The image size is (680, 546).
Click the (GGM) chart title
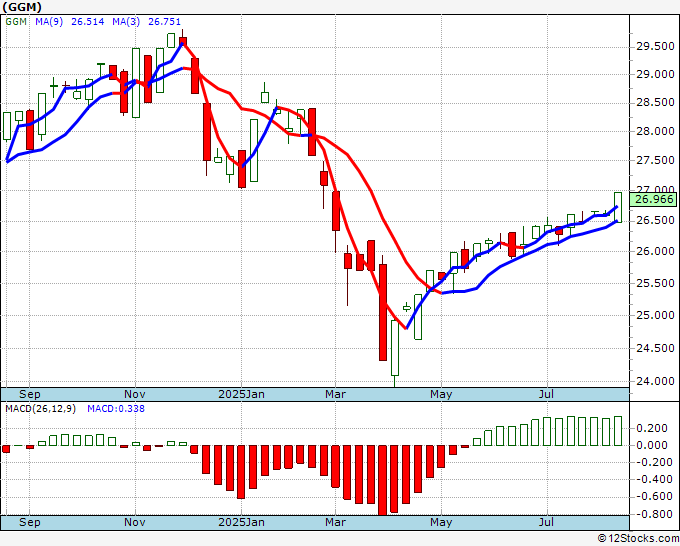pos(22,7)
